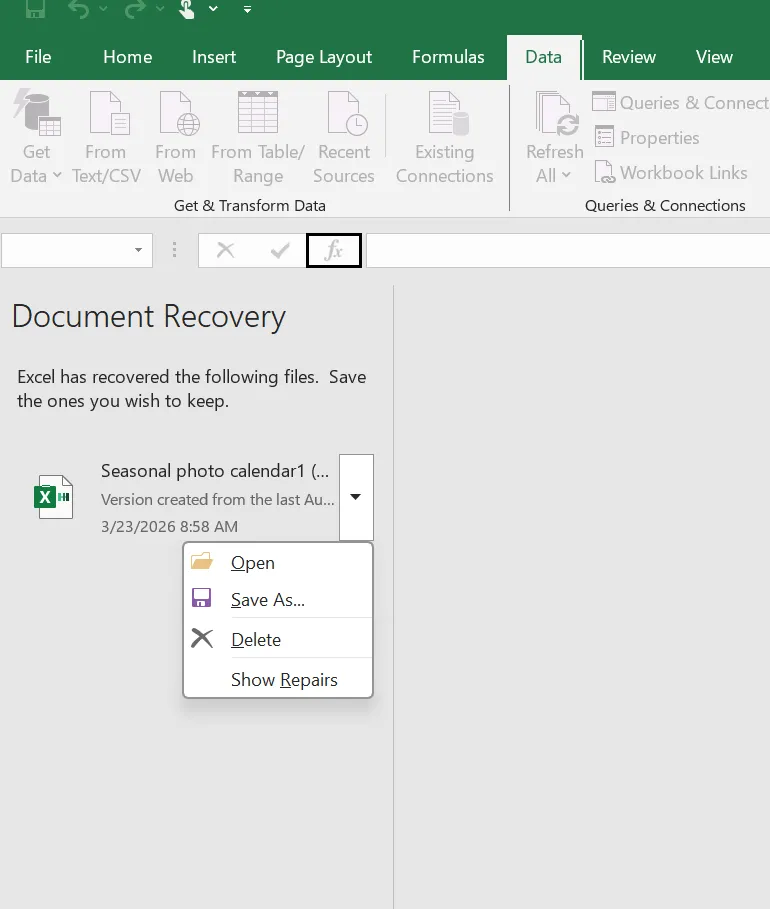Switch to the Review tab
The image size is (770, 909).
629,57
